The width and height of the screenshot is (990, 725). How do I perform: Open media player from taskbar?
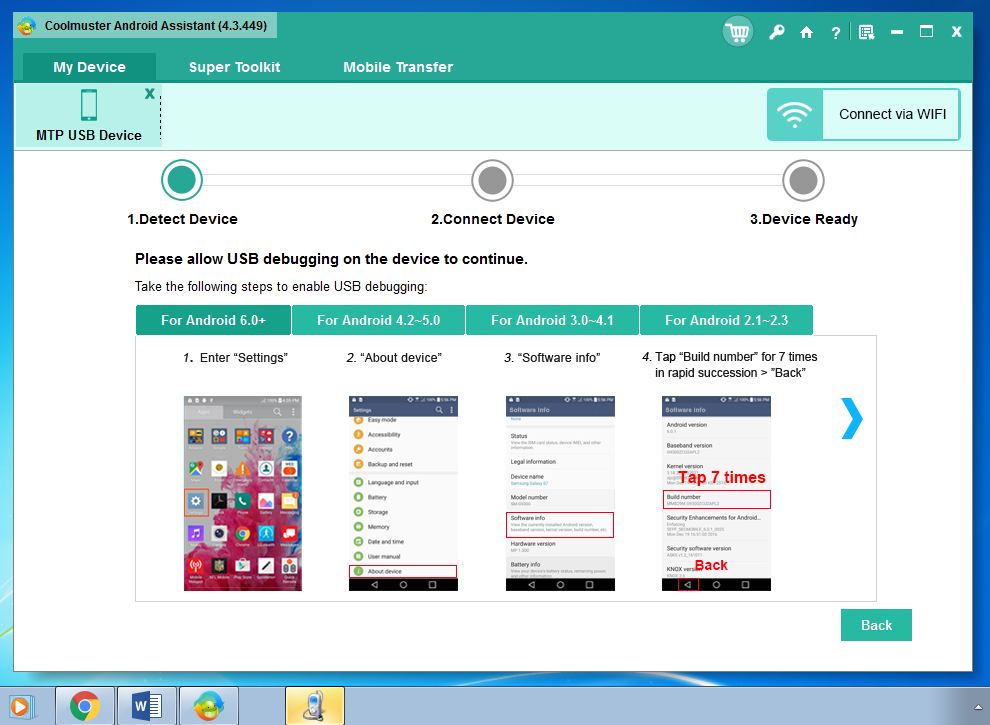[x=21, y=706]
